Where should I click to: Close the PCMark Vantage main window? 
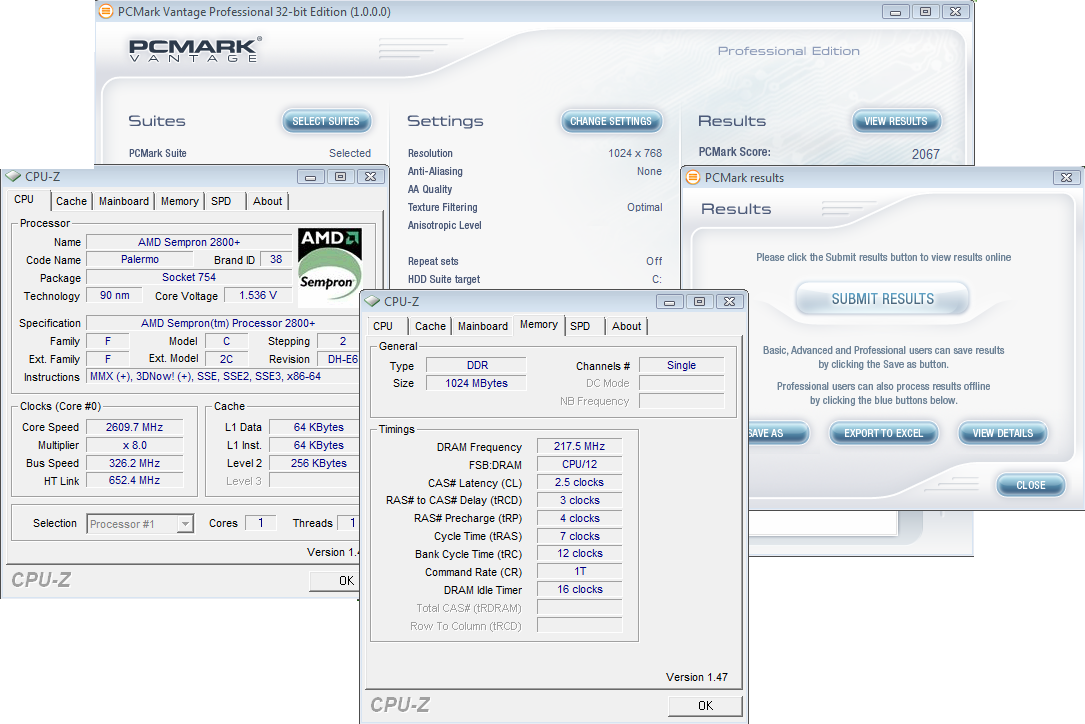click(x=956, y=12)
